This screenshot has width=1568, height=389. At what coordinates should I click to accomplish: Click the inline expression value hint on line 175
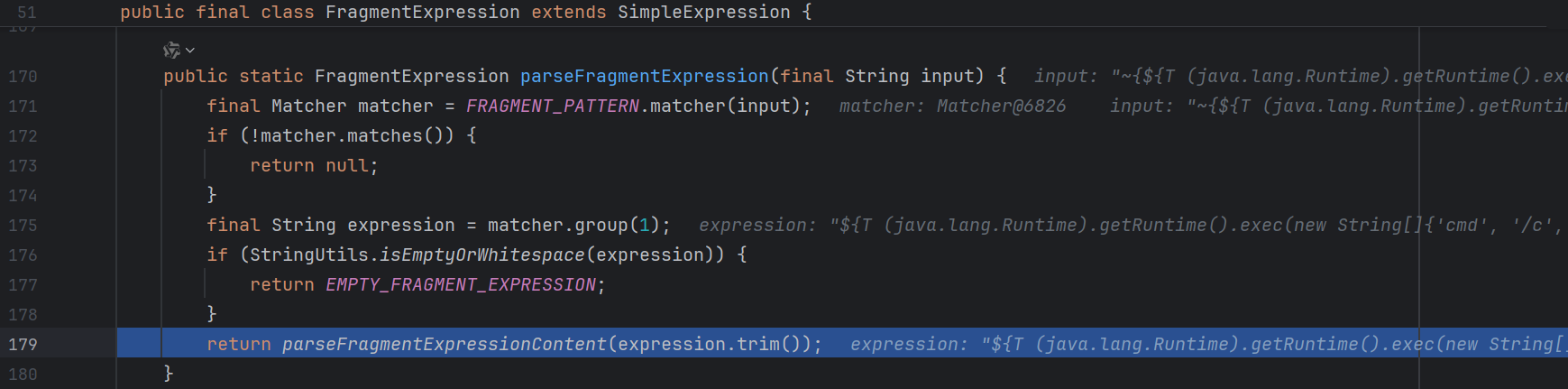[x=1127, y=226]
